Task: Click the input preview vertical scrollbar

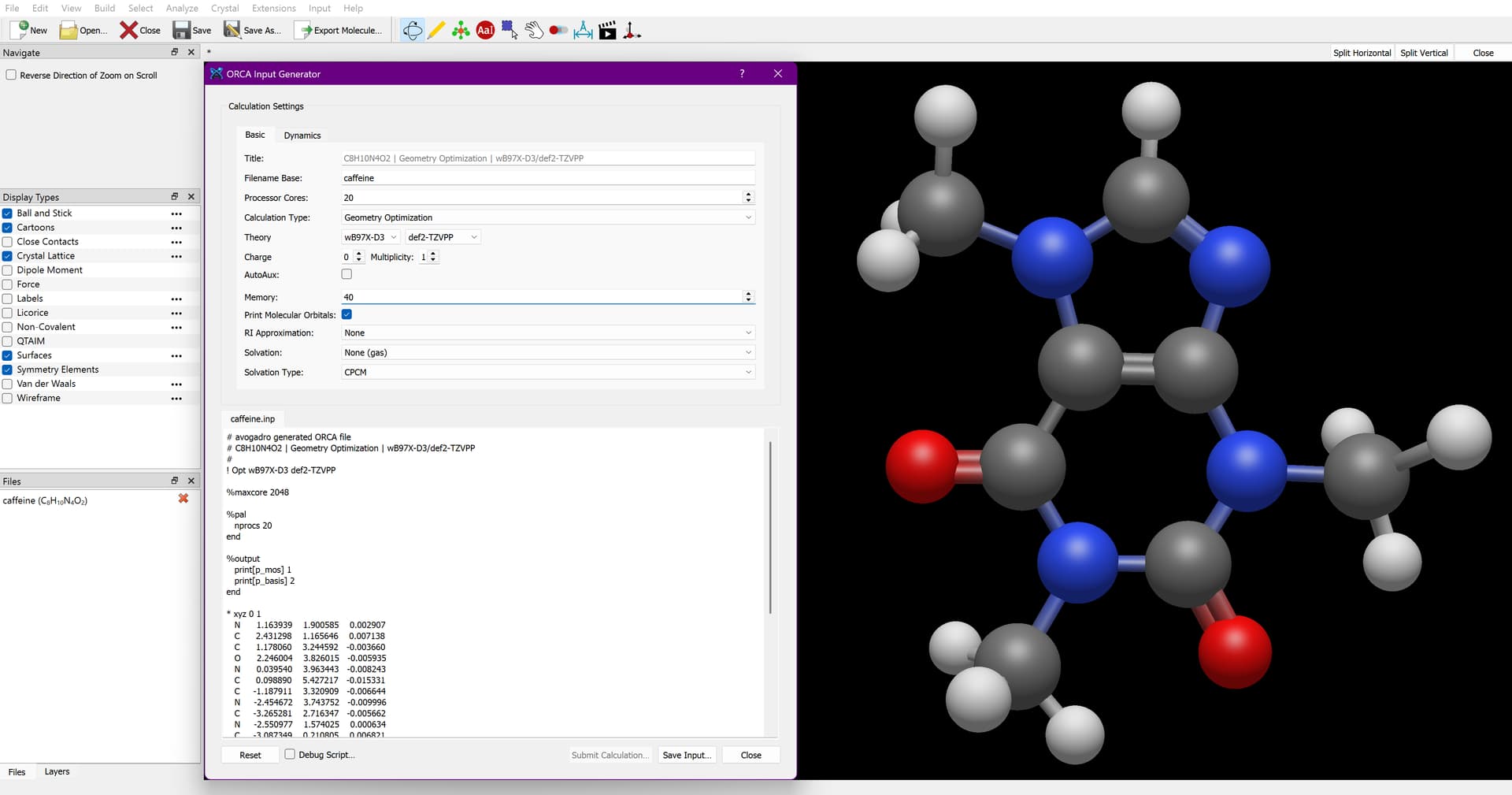Action: [770, 528]
